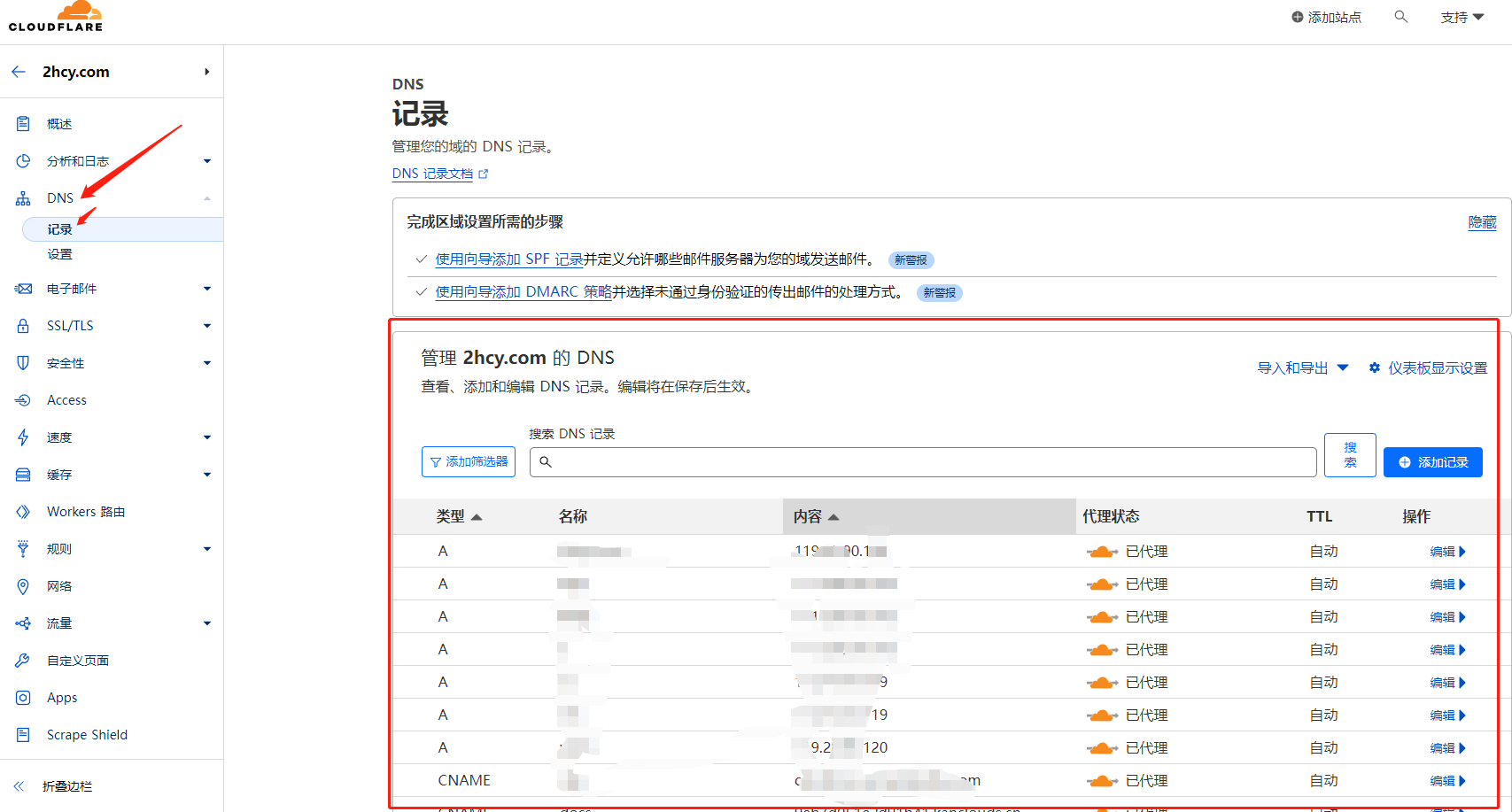Click the 自定义页面 wrench icon
1512x812 pixels.
(23, 661)
